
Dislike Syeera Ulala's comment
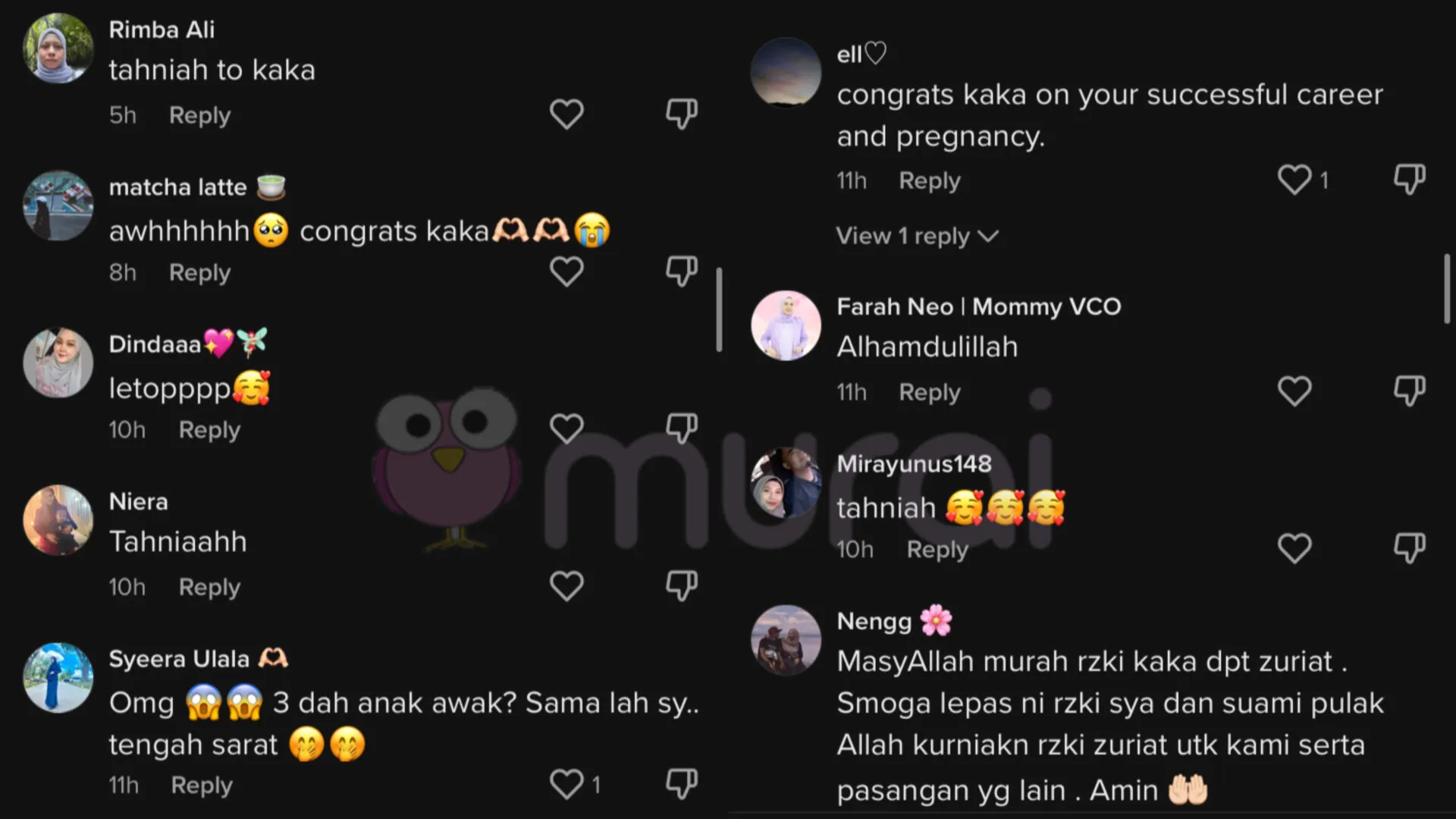(x=682, y=784)
